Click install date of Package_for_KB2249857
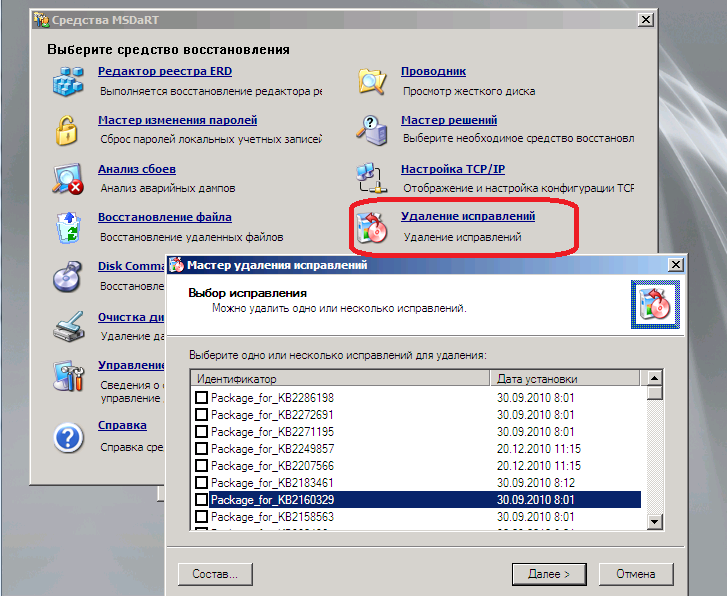The width and height of the screenshot is (727, 596). [x=539, y=449]
